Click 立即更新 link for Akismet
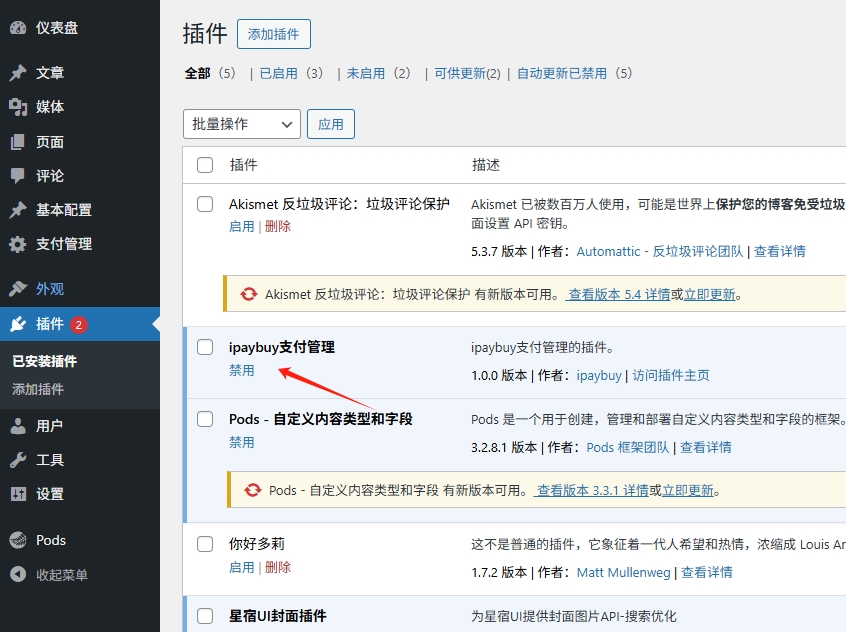 pyautogui.click(x=709, y=295)
